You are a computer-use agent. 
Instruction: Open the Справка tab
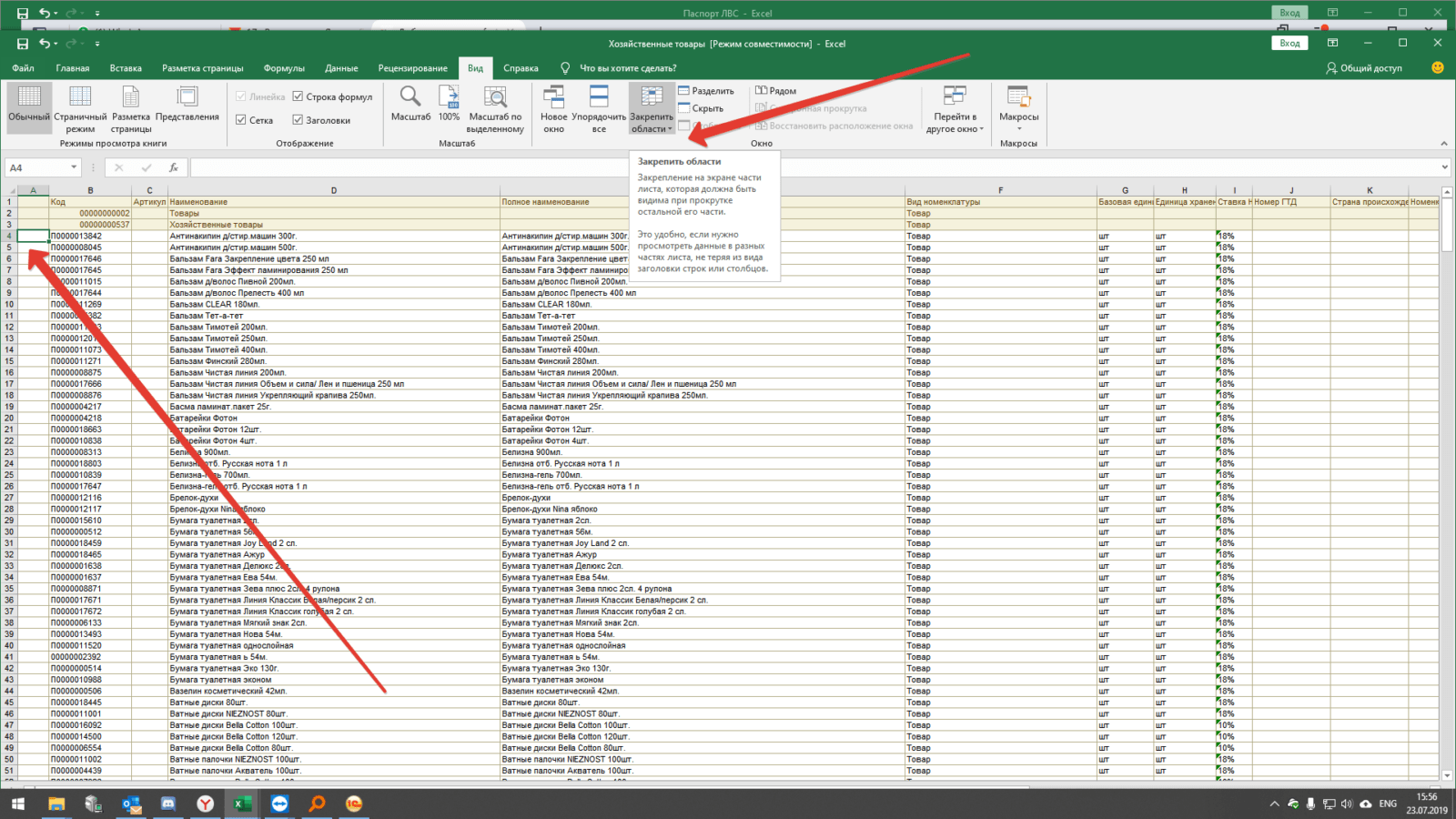[x=521, y=68]
